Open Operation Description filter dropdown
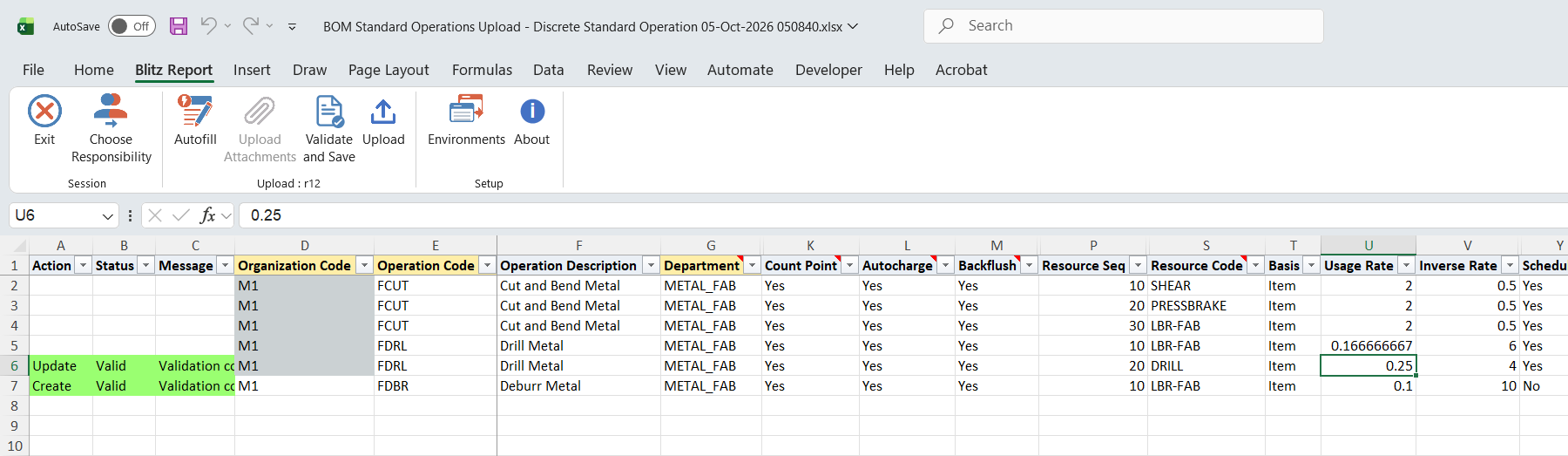The width and height of the screenshot is (1568, 456). tap(651, 266)
